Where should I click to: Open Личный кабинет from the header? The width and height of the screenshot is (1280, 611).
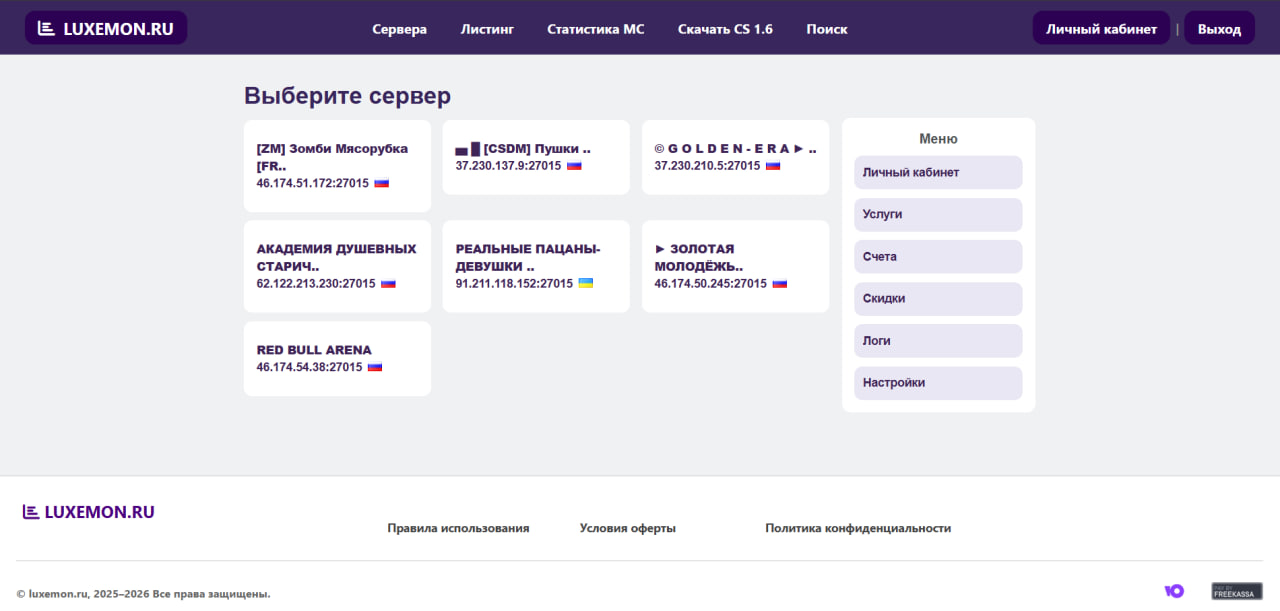pos(1101,29)
